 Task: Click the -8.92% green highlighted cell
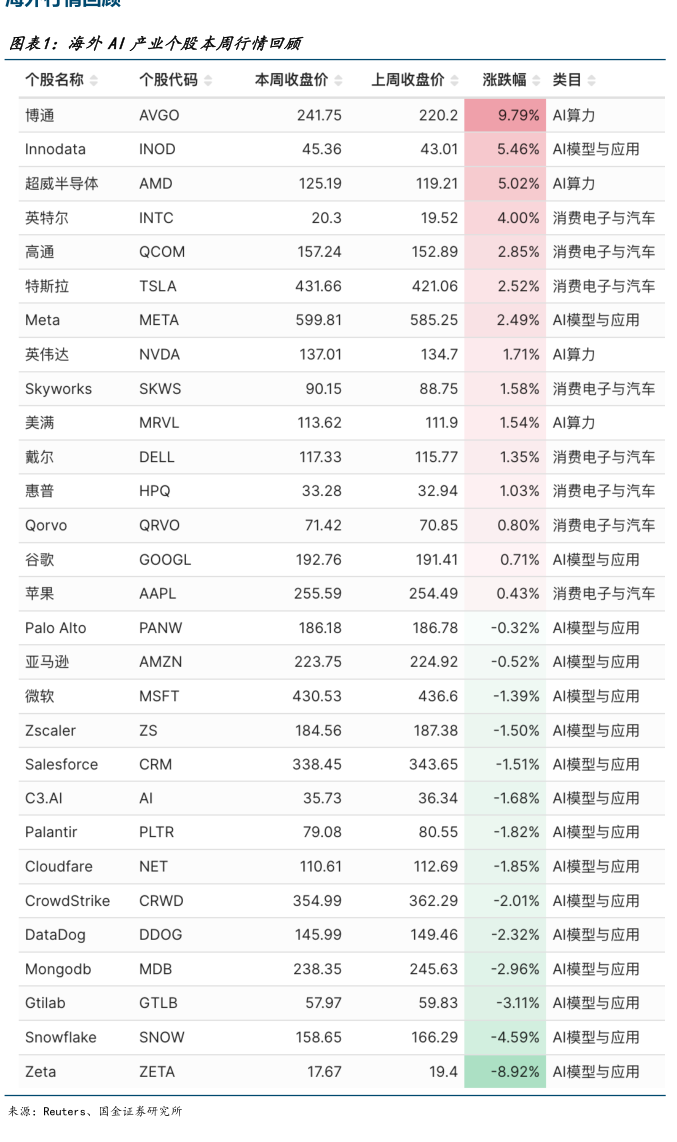tap(505, 1071)
